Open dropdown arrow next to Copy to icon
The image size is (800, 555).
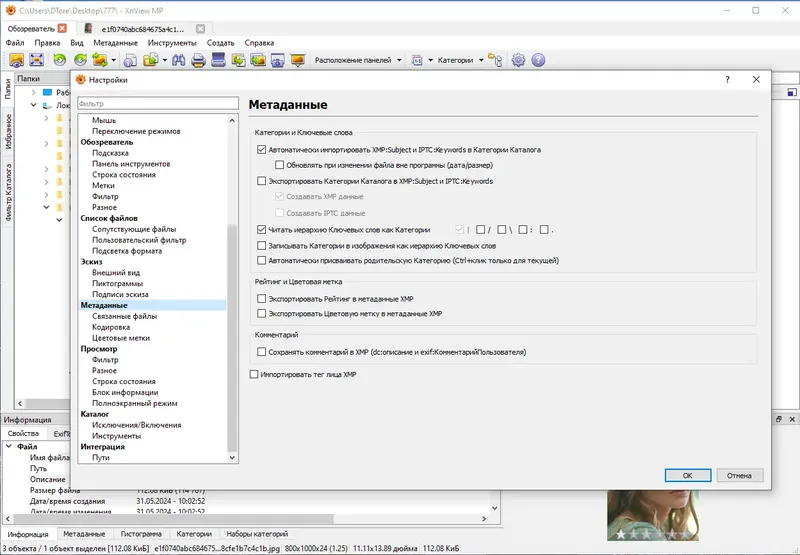[164, 60]
